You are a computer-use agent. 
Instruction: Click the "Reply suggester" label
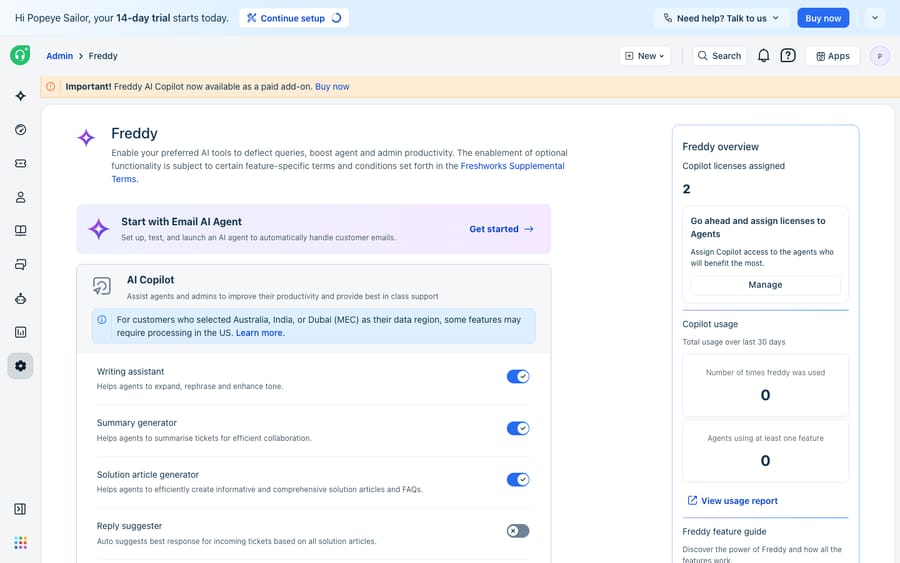click(129, 526)
